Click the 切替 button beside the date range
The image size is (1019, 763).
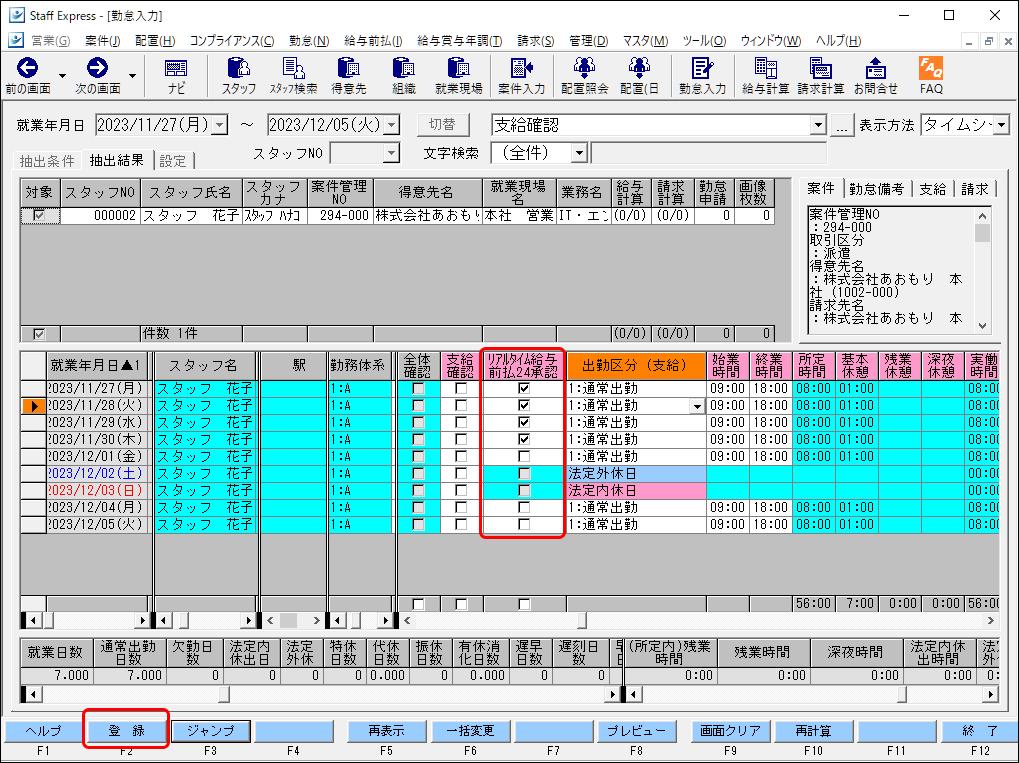tap(442, 125)
